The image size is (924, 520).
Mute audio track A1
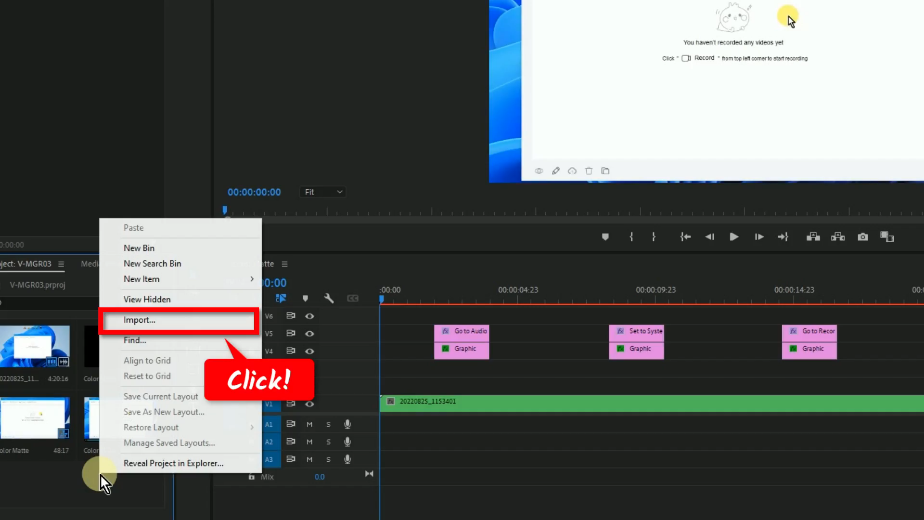tap(309, 424)
